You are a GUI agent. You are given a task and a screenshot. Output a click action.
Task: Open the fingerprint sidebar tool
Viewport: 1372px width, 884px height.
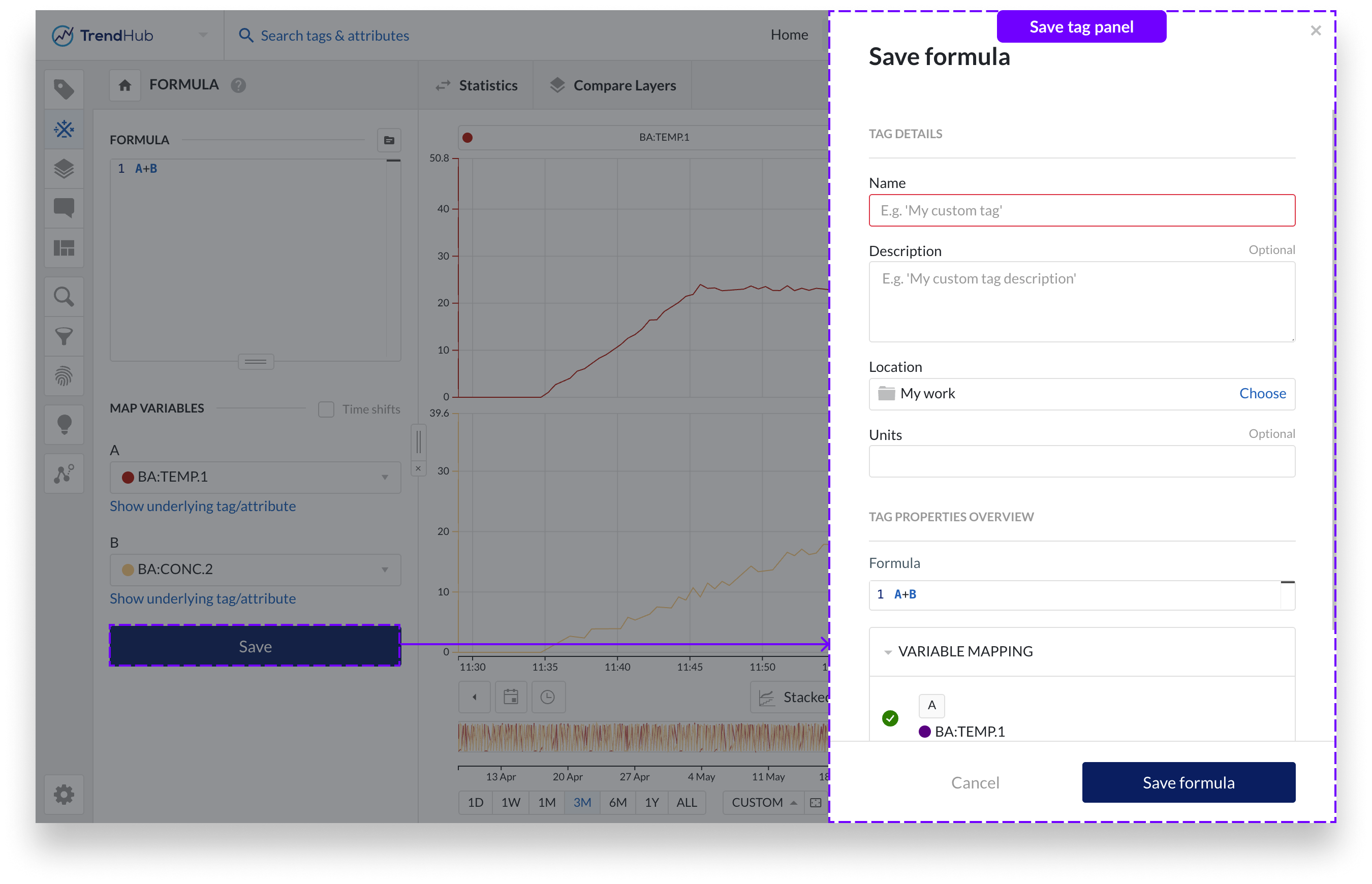click(x=64, y=376)
